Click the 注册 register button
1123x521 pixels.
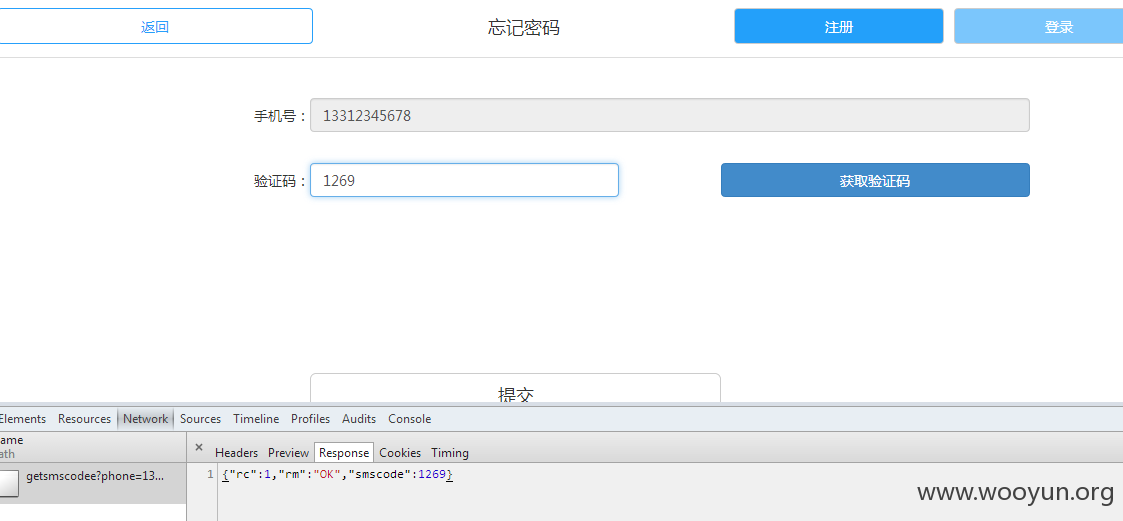[839, 27]
